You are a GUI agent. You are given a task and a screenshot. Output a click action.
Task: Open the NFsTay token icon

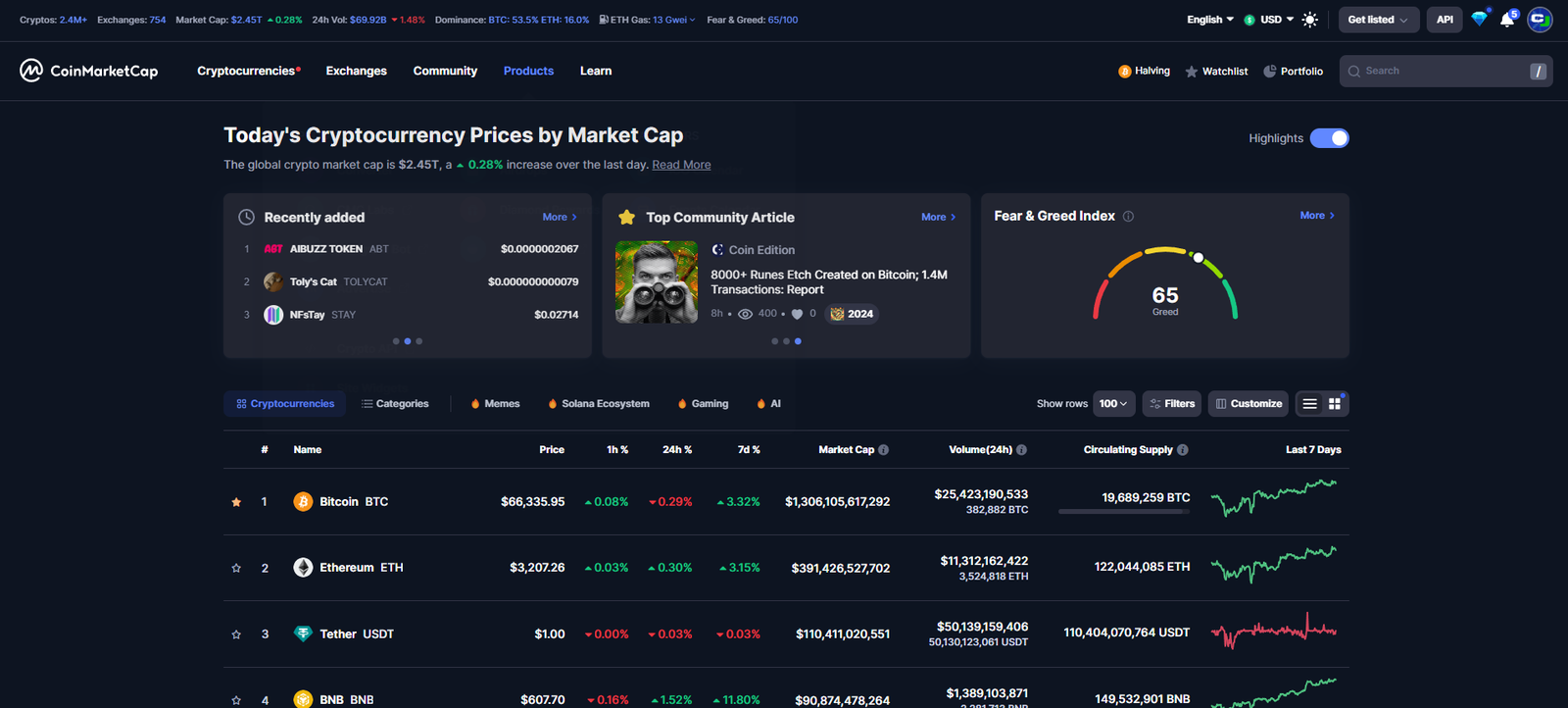pyautogui.click(x=273, y=315)
